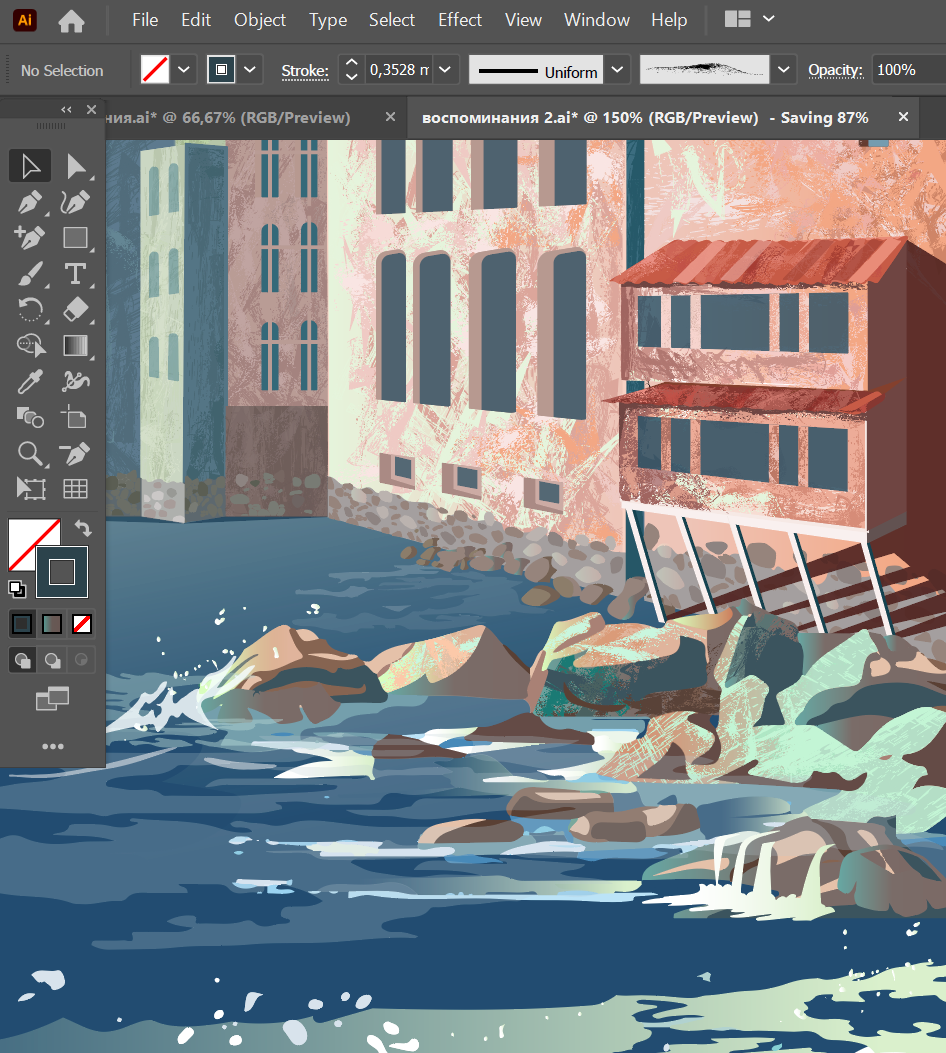Pick the Paintbrush tool
The image size is (946, 1053).
[x=30, y=274]
